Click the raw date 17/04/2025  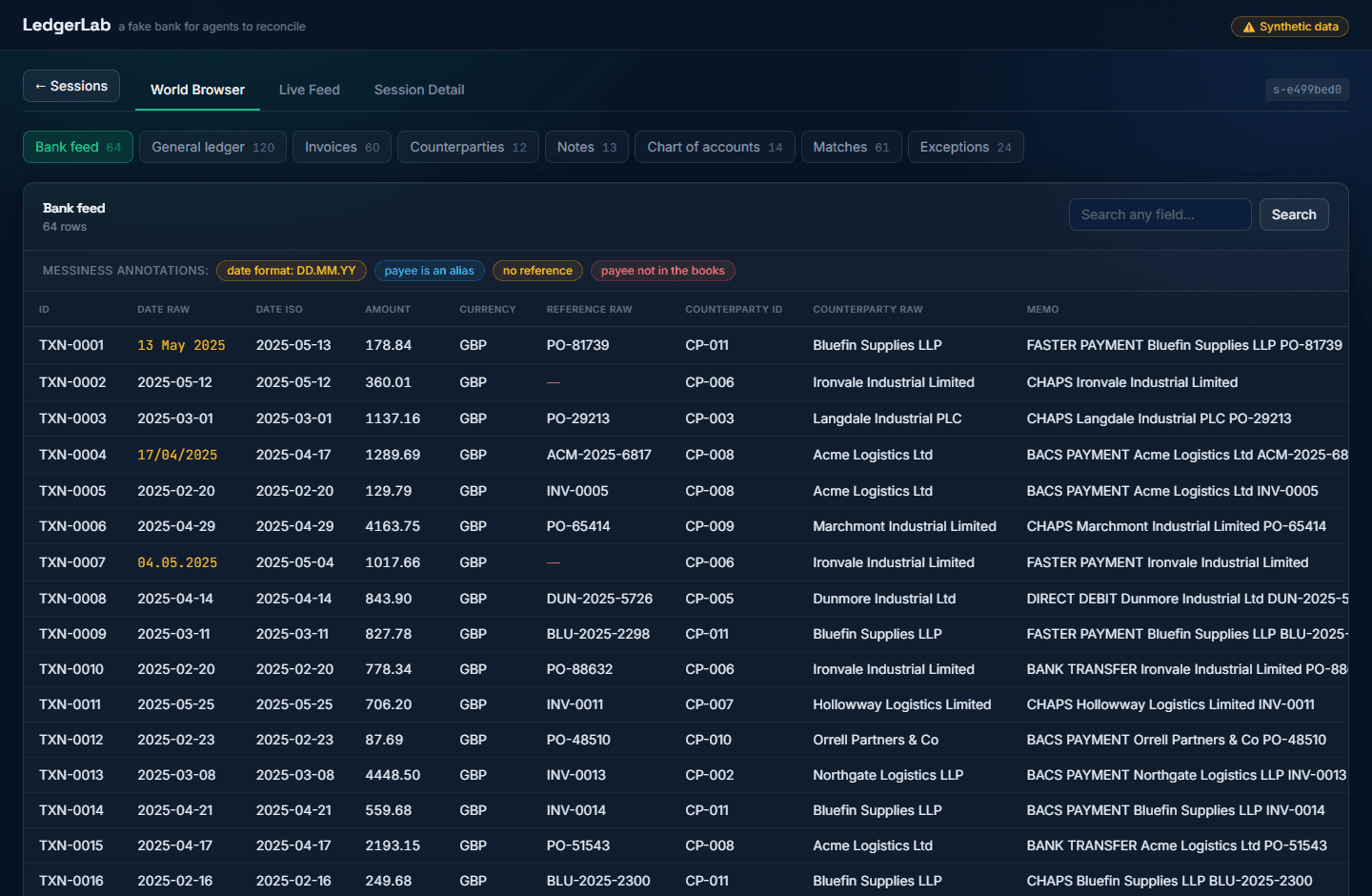177,455
